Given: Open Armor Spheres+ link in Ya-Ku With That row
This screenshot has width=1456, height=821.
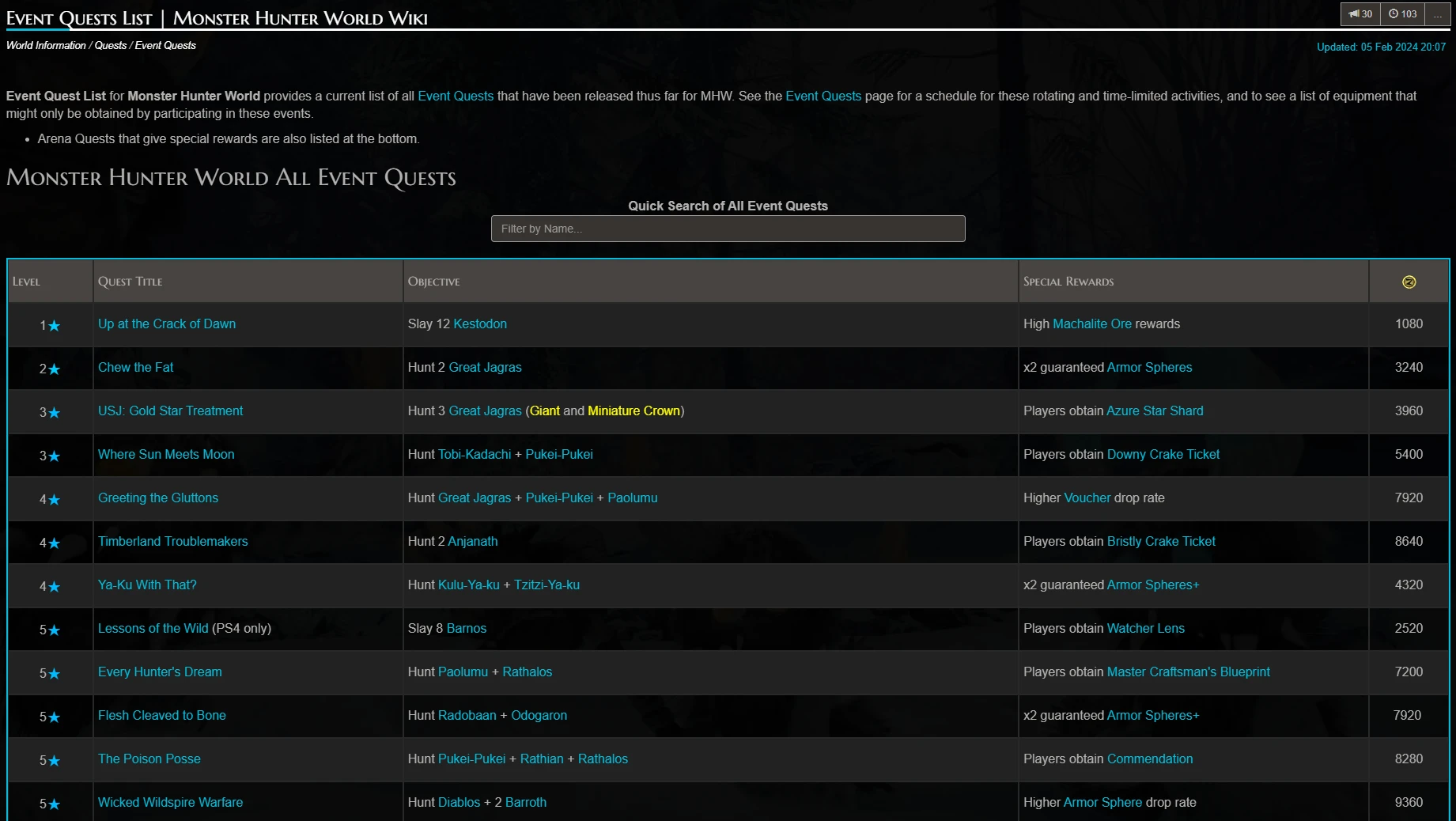Looking at the screenshot, I should click(x=1153, y=585).
